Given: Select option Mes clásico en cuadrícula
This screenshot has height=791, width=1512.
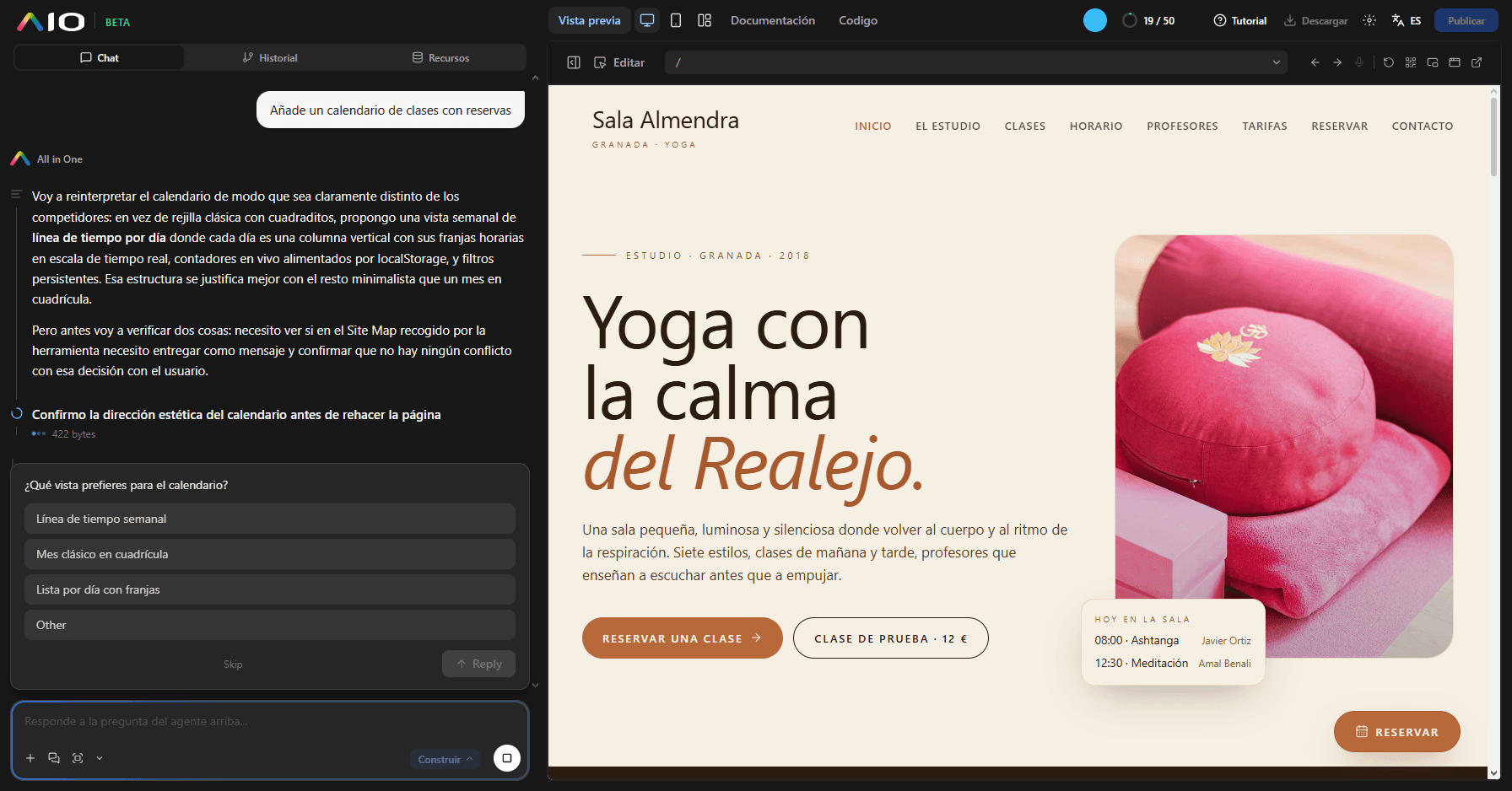Looking at the screenshot, I should point(270,554).
